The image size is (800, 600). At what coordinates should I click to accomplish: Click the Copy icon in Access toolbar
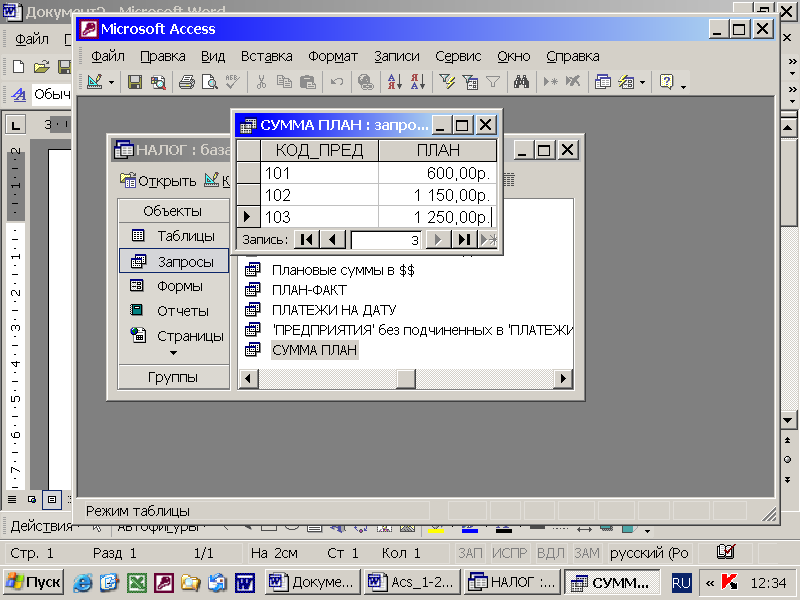coord(284,82)
